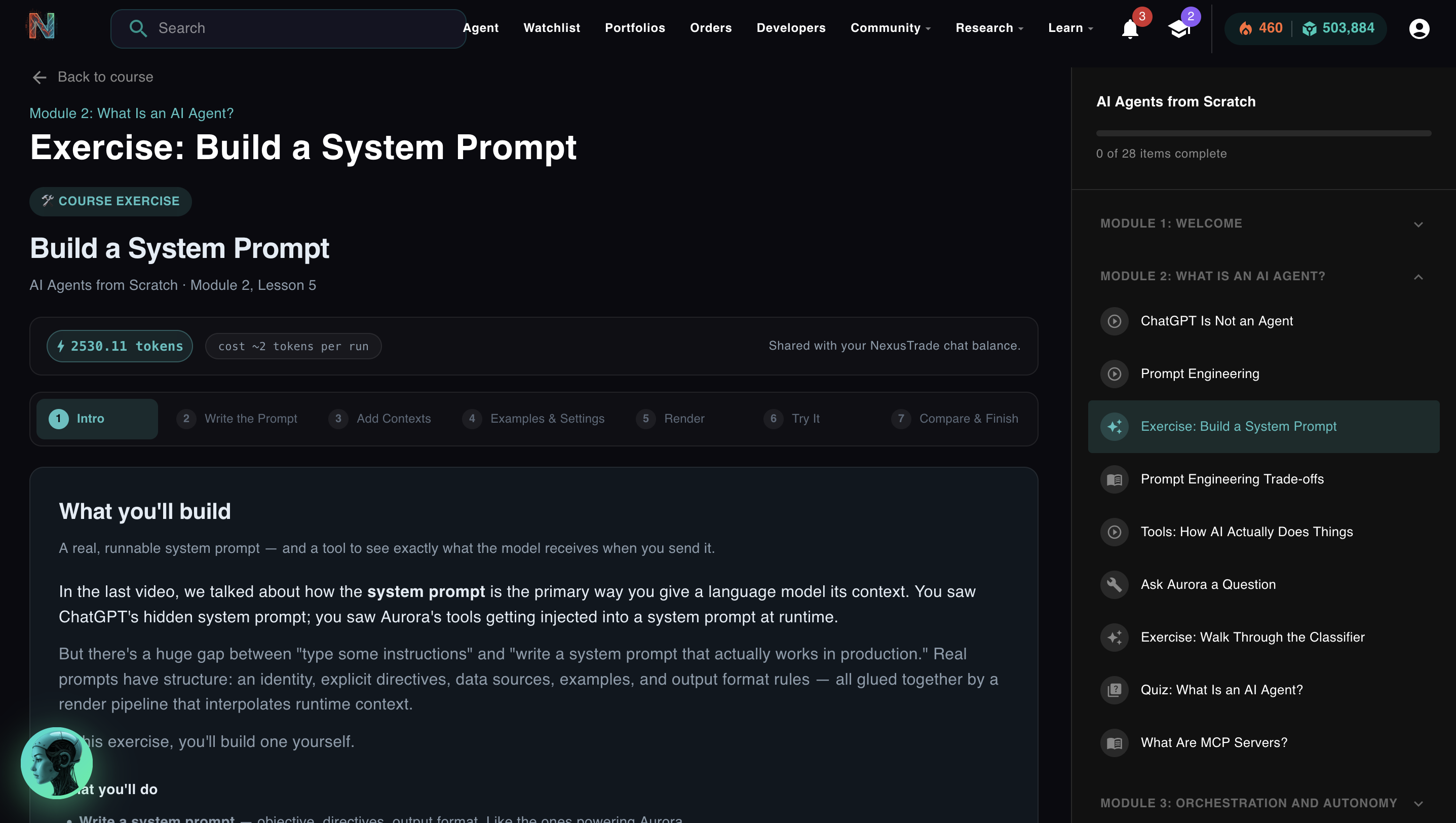Click the book icon for Prompt Engineering Trade-offs
The height and width of the screenshot is (823, 1456).
pos(1114,479)
